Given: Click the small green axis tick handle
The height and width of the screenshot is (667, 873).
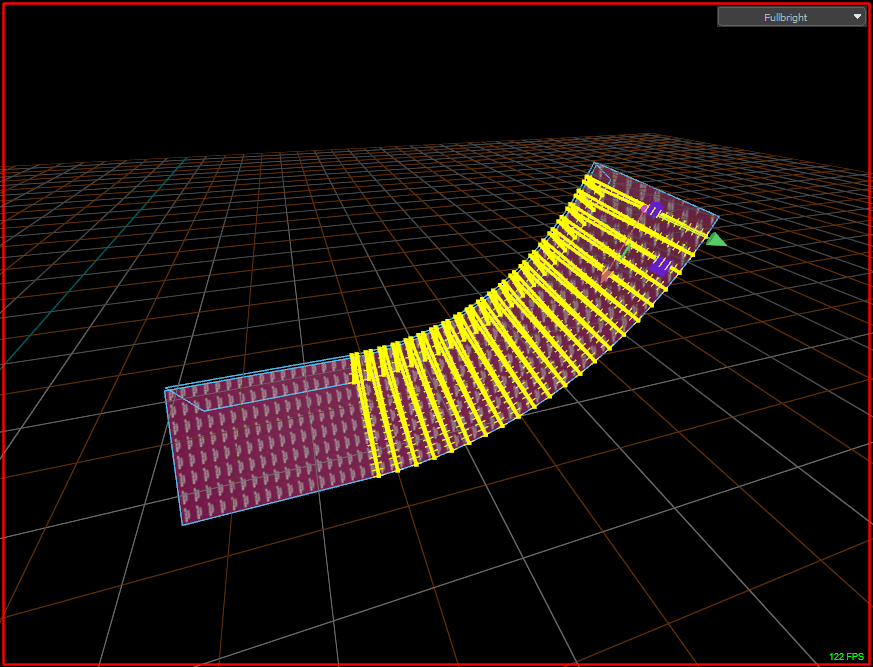Looking at the screenshot, I should tap(625, 251).
